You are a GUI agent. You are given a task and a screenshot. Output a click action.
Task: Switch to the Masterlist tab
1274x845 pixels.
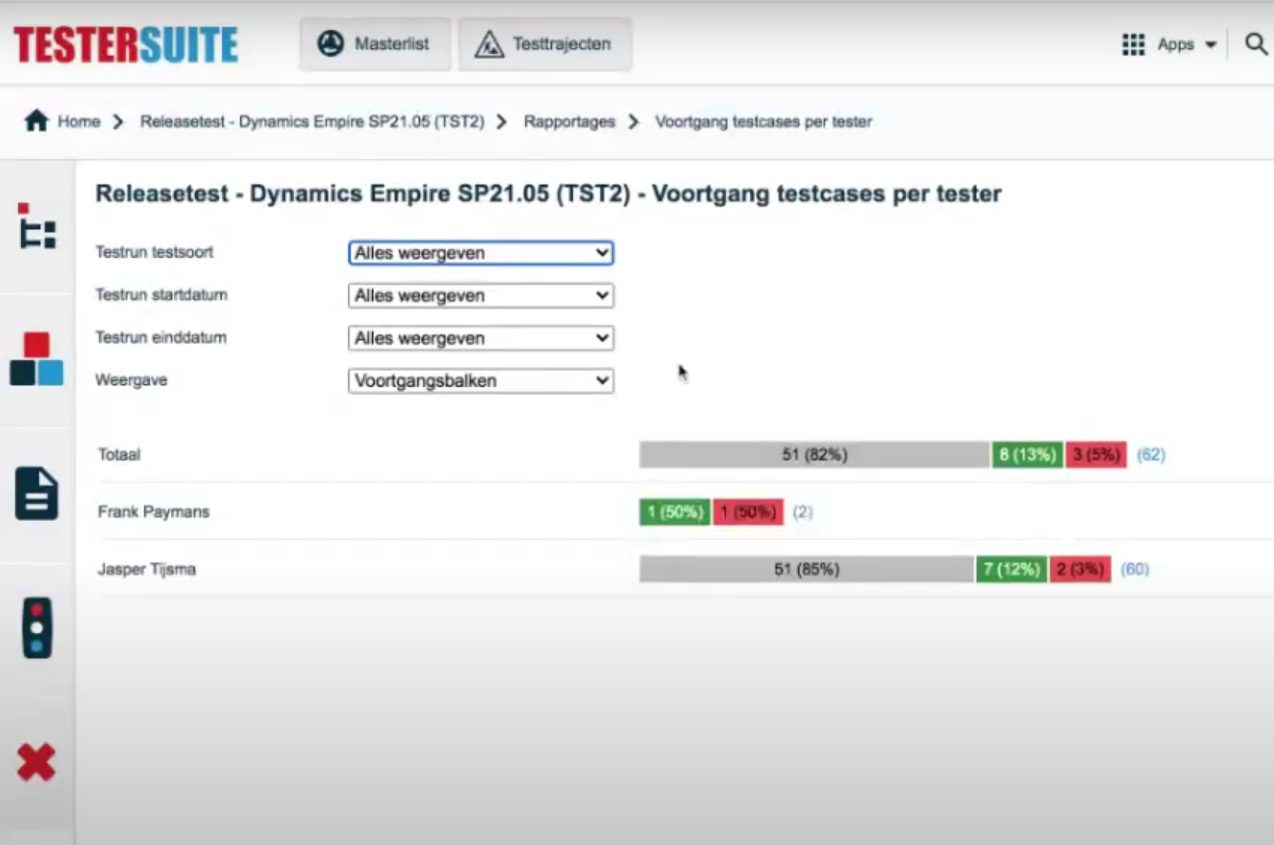pyautogui.click(x=375, y=44)
